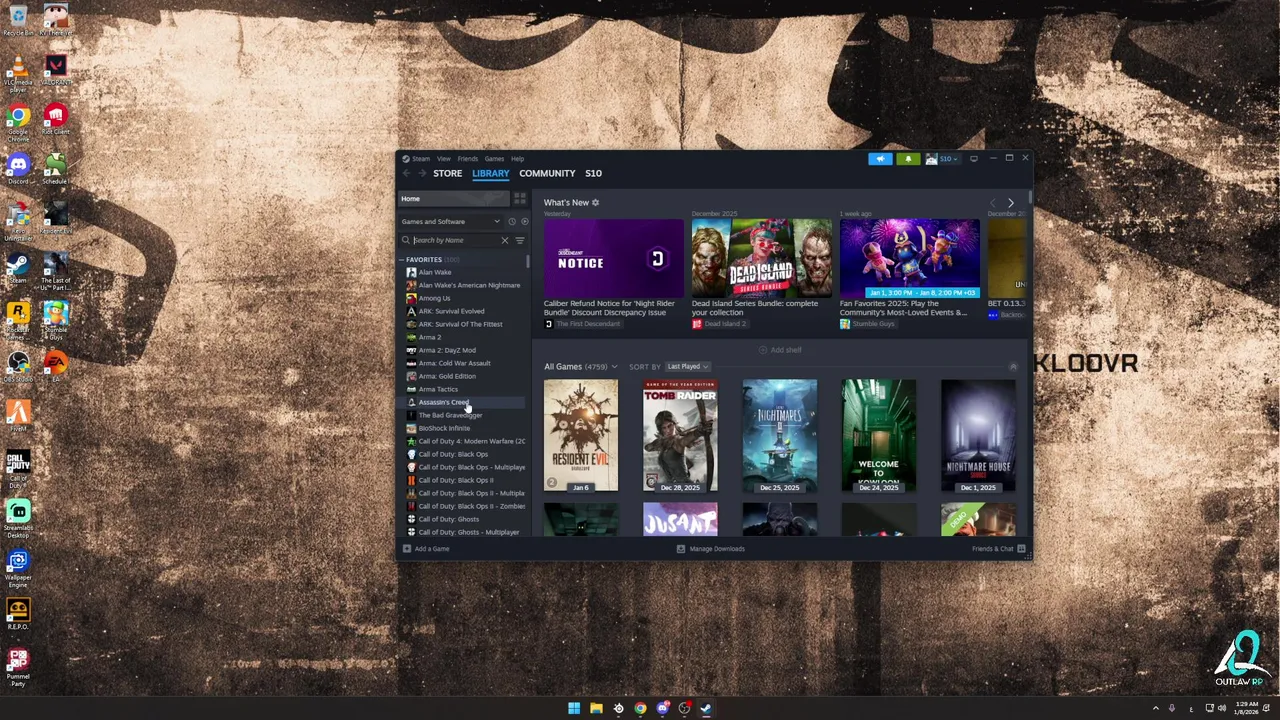Click the Chrome icon in the taskbar
This screenshot has width=1280, height=720.
click(640, 708)
